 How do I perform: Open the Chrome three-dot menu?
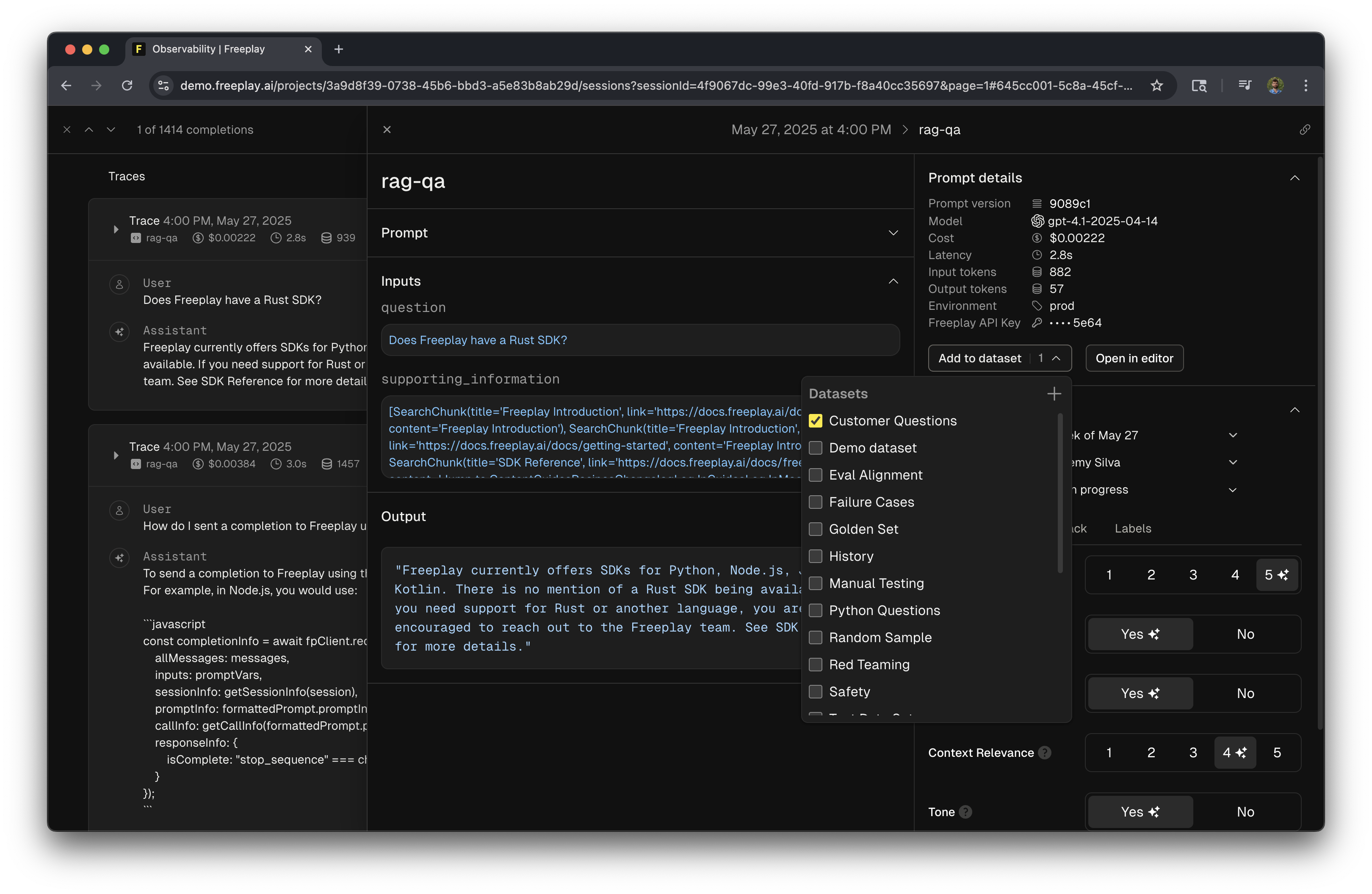pyautogui.click(x=1306, y=86)
